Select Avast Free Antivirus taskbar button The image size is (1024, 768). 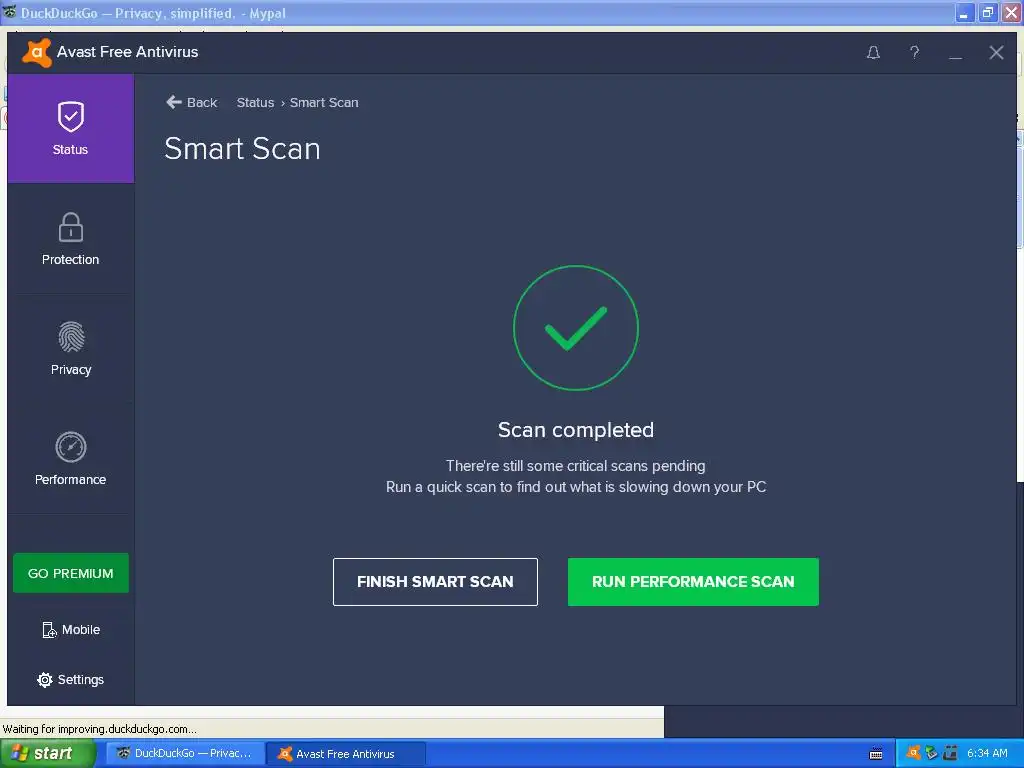346,754
